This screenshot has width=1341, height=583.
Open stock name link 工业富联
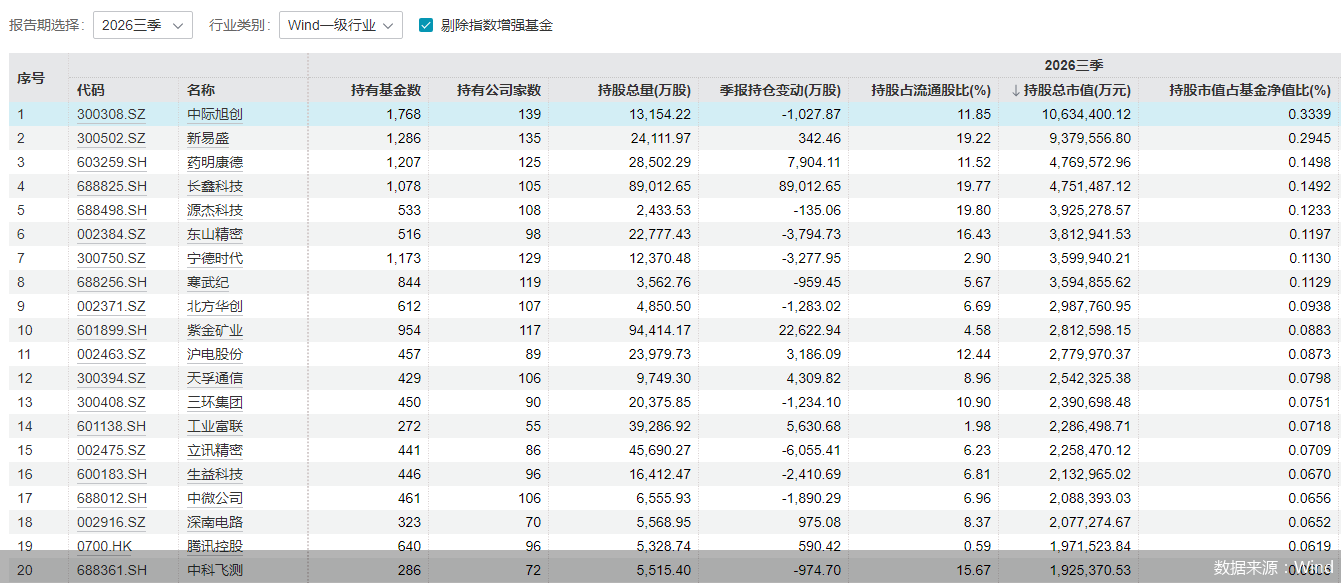click(215, 426)
